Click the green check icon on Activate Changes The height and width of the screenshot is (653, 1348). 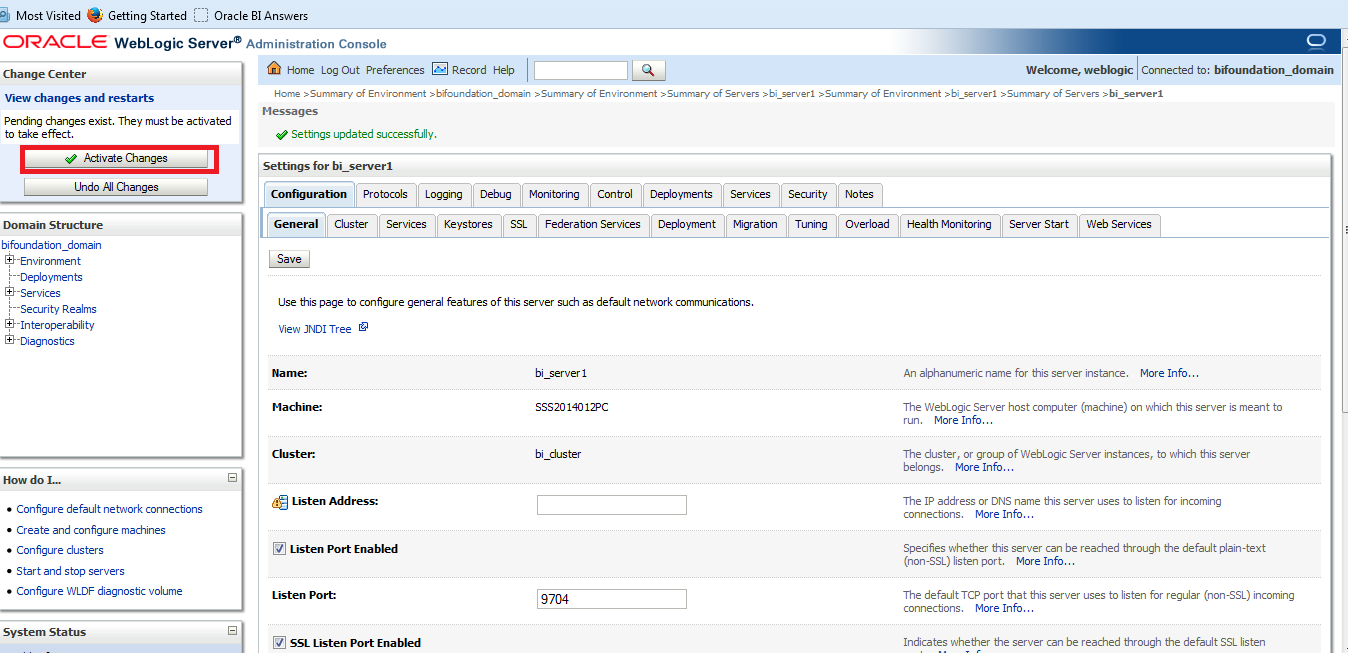pos(71,158)
